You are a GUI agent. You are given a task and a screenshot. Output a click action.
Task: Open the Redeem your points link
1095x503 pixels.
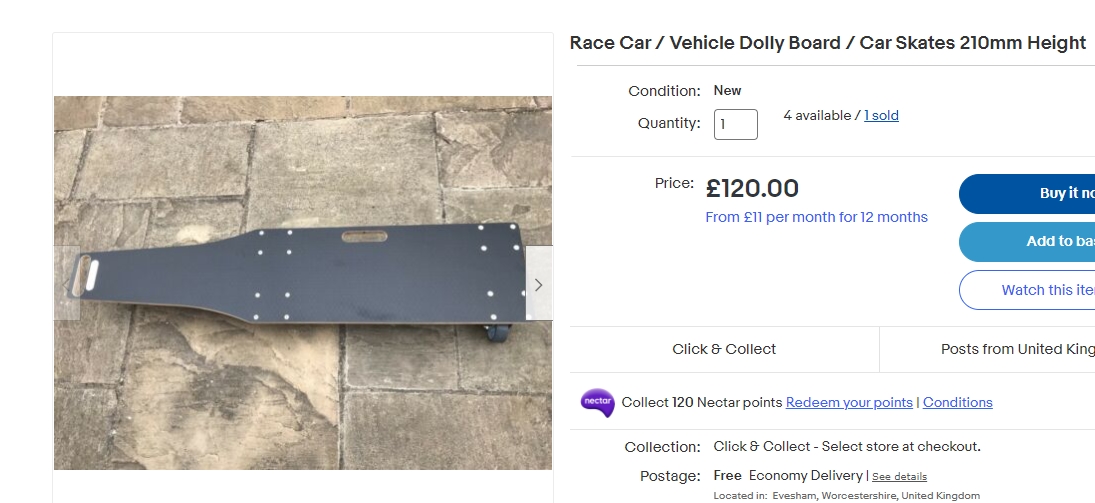point(849,402)
